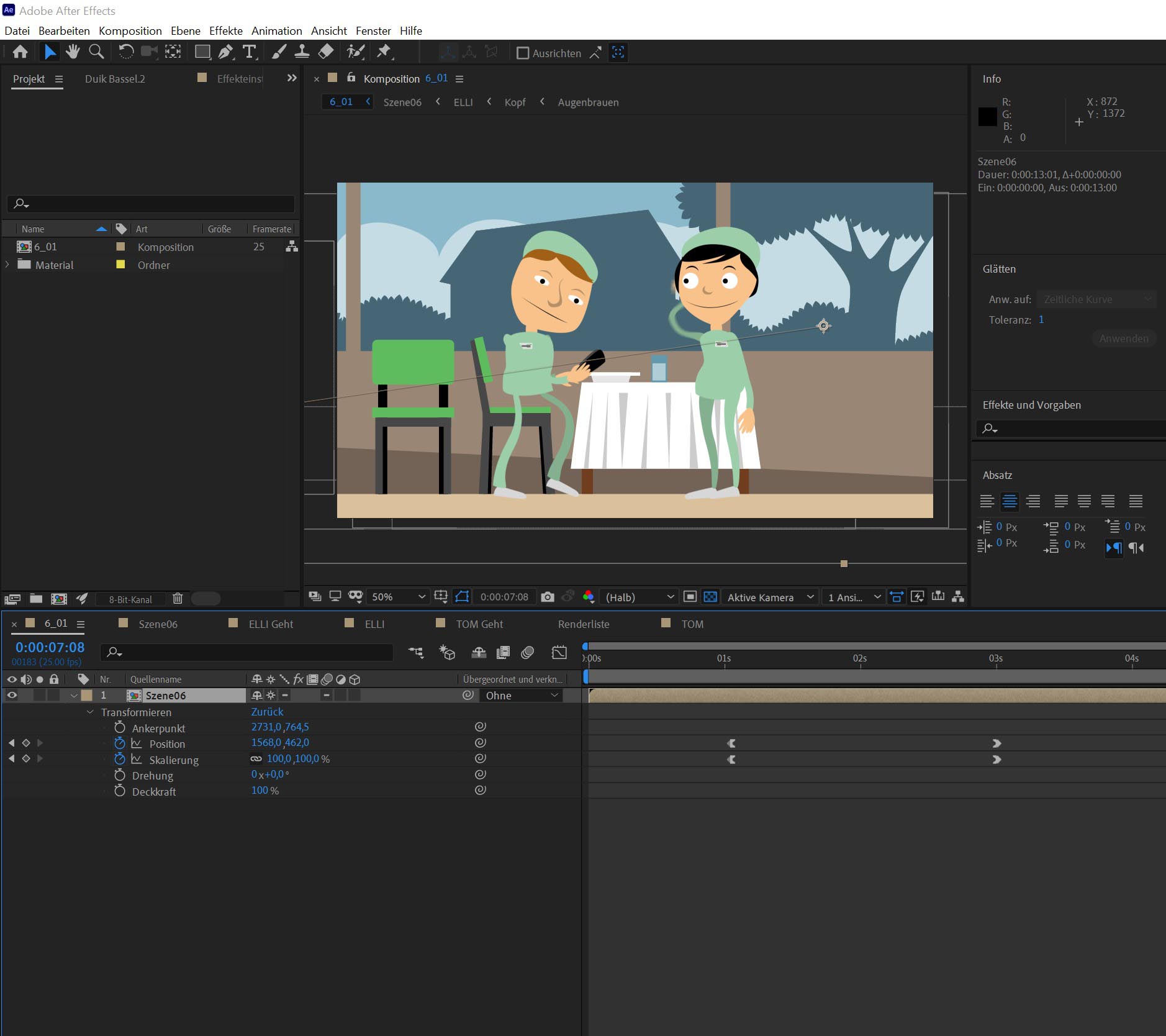Open the Animation menu
1166x1036 pixels.
276,30
